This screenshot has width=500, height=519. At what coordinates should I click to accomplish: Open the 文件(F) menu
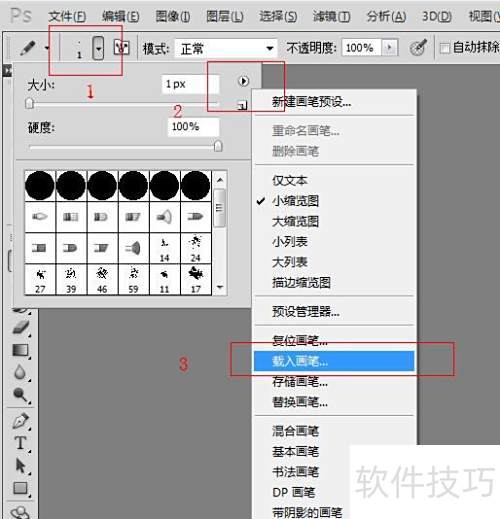click(x=67, y=16)
